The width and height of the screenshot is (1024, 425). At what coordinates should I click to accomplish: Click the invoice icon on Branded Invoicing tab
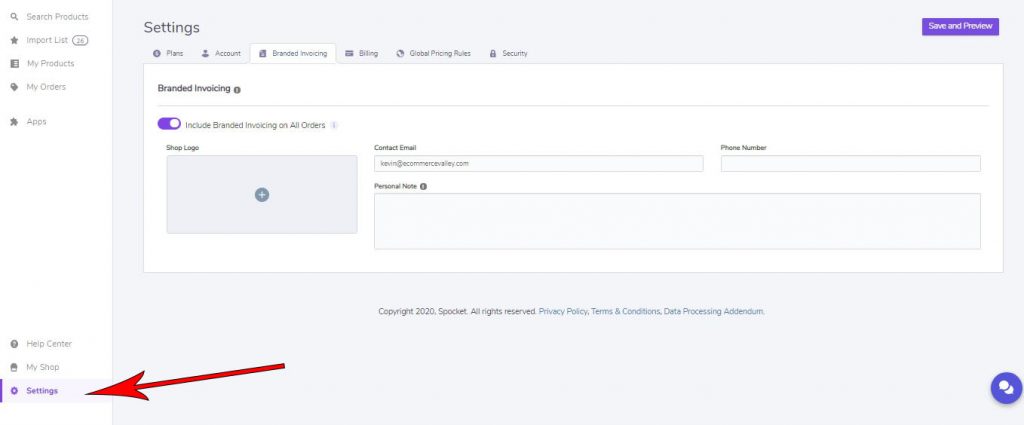tap(263, 54)
